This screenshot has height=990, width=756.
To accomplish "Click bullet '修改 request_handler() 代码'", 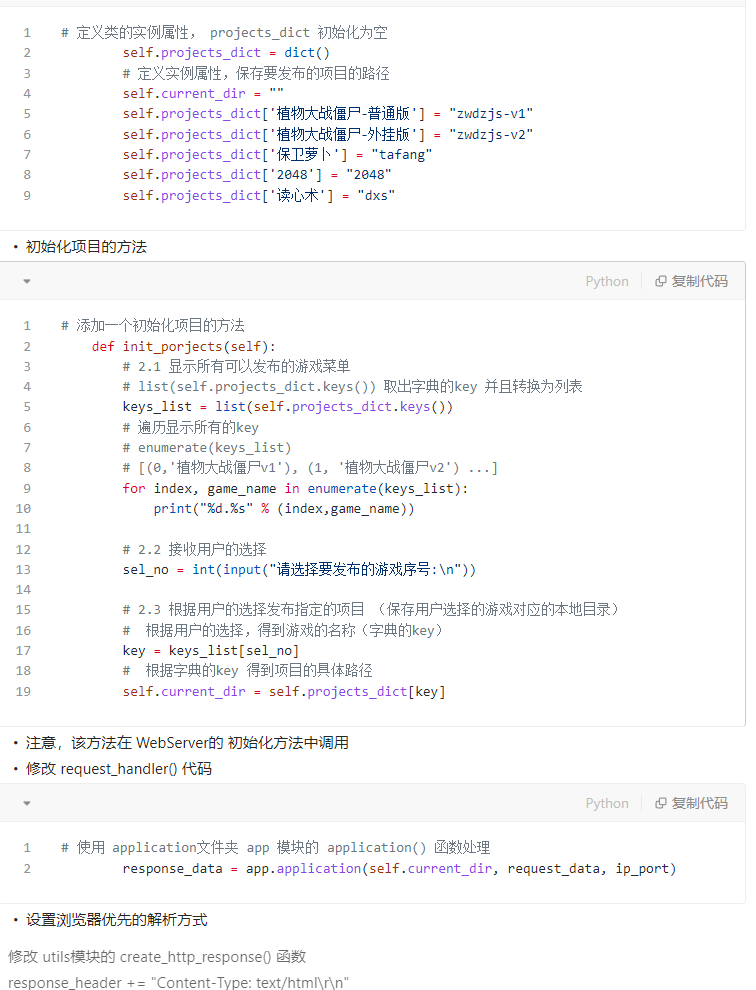I will pyautogui.click(x=119, y=769).
